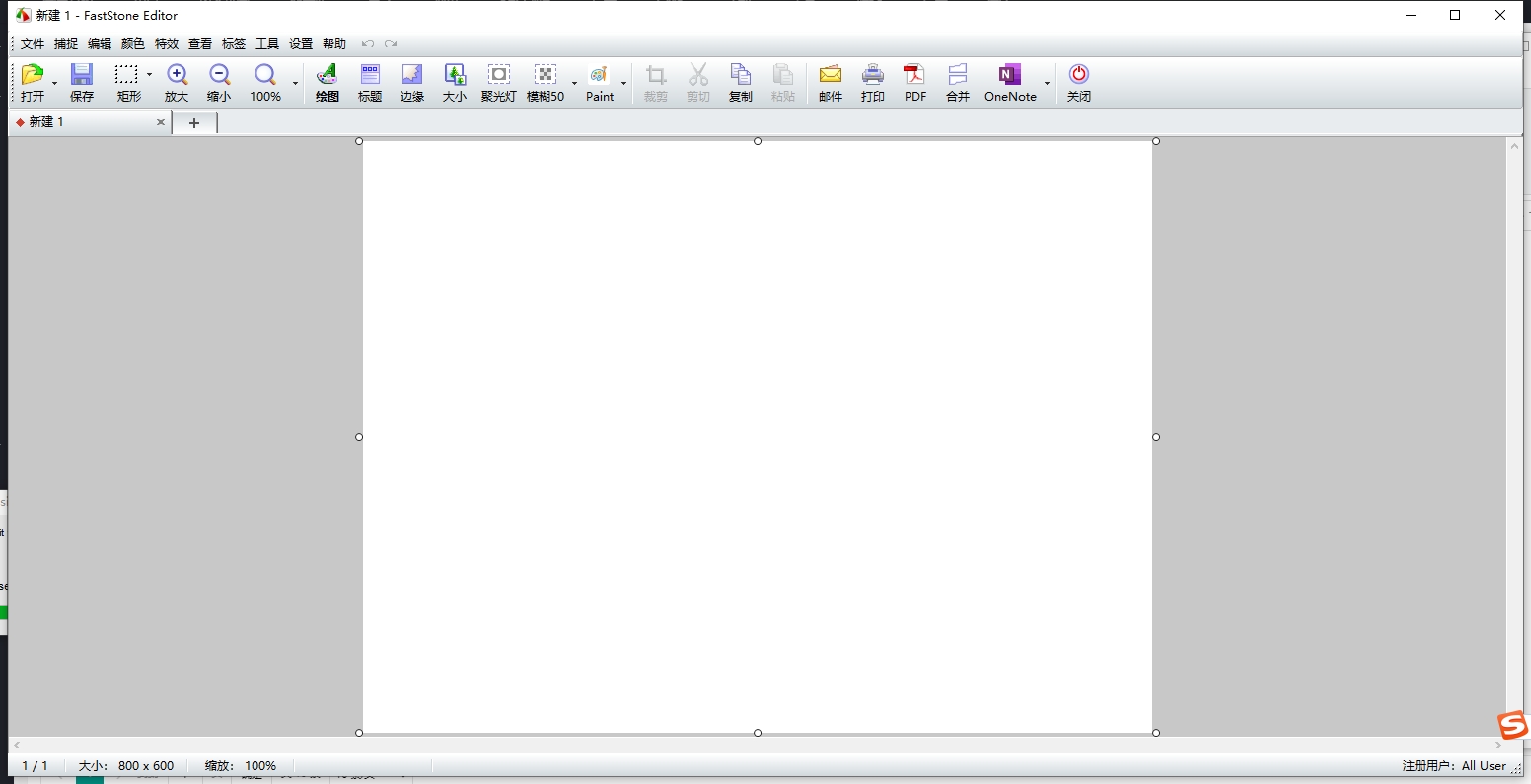Click the horizontal scrollbar left arrow
Image resolution: width=1531 pixels, height=784 pixels.
[17, 745]
